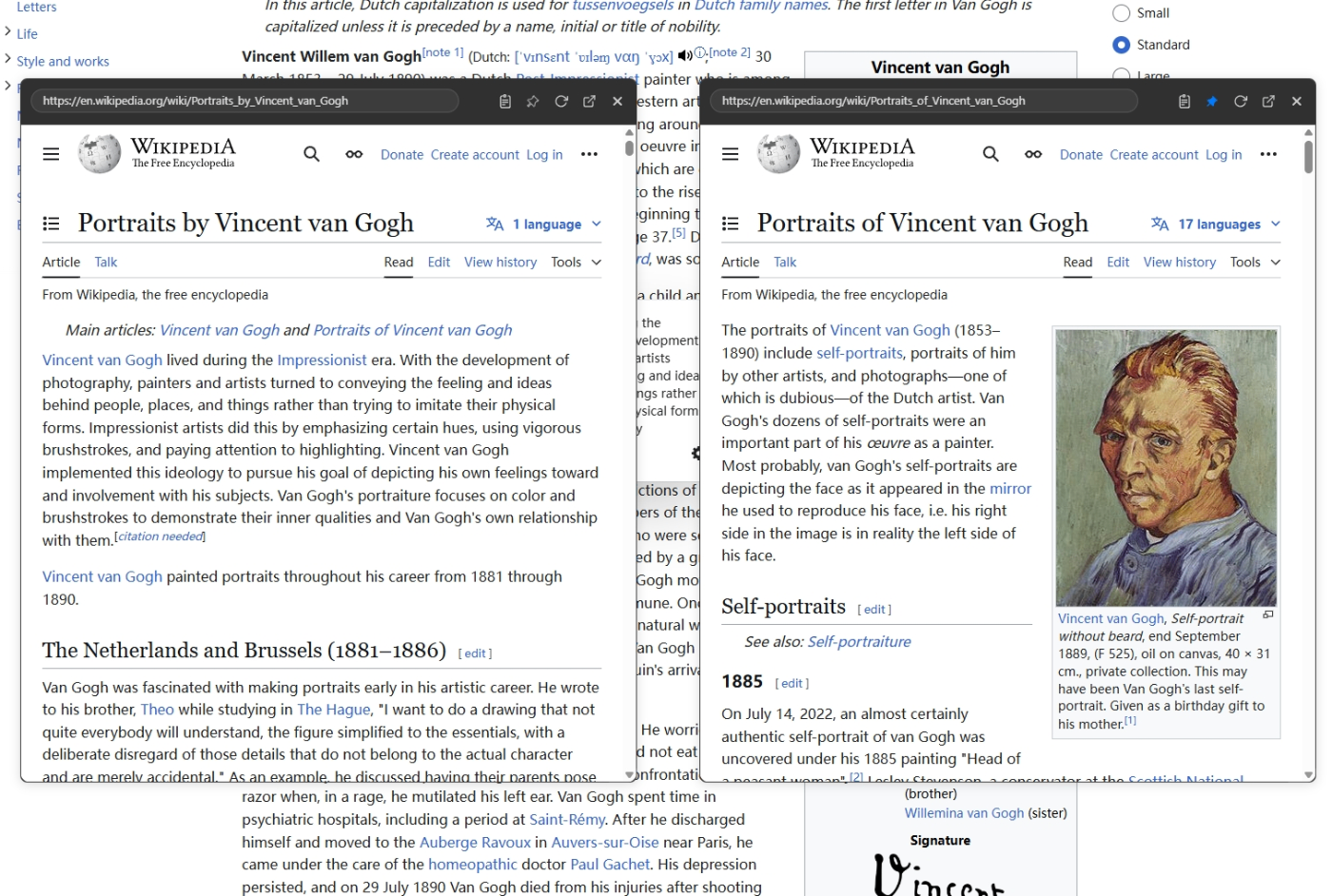
Task: Open hamburger main menu in Portraits by popup
Action: tap(51, 154)
